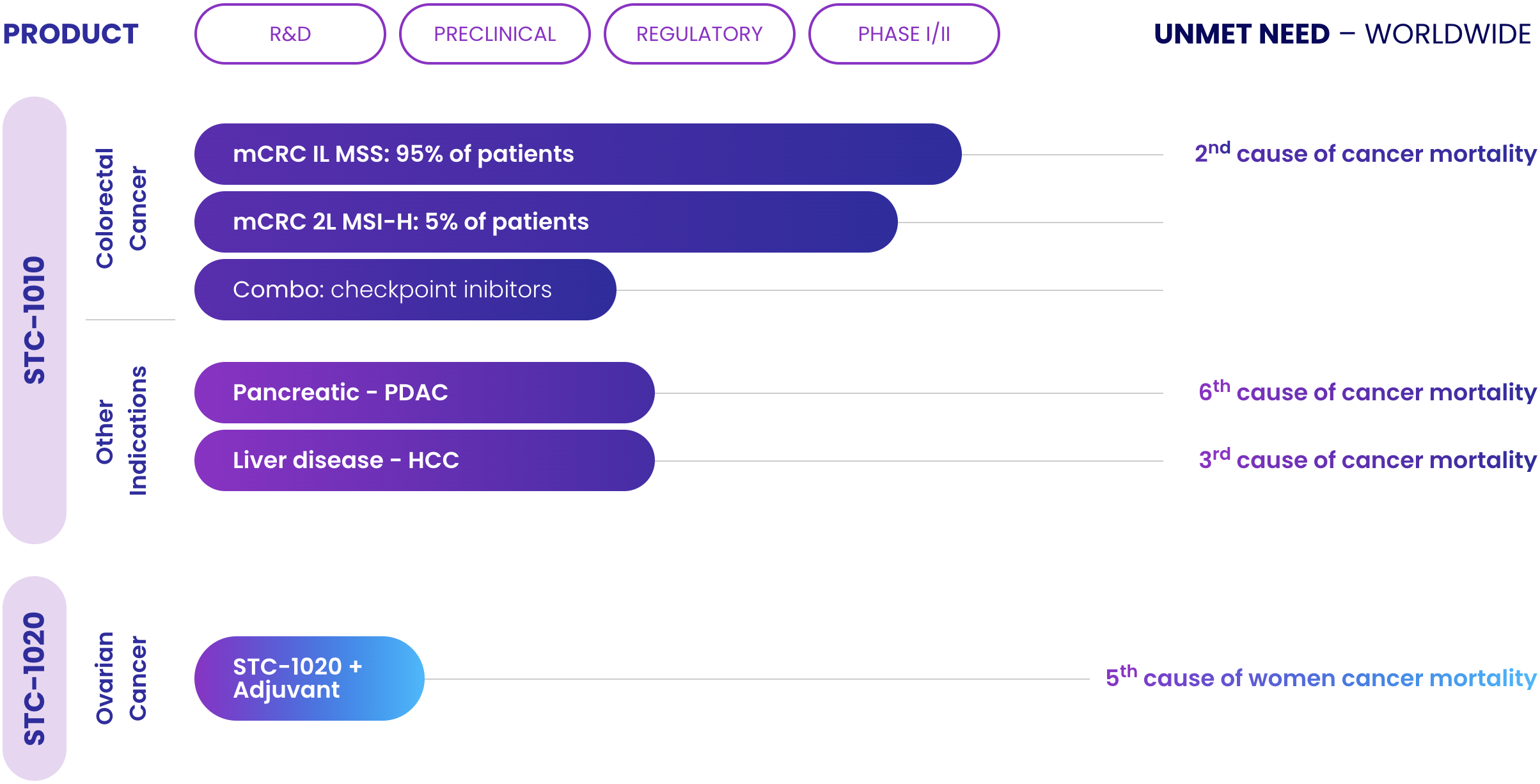Choose the PHASE I/II stage pill
1540x784 pixels.
coord(904,34)
